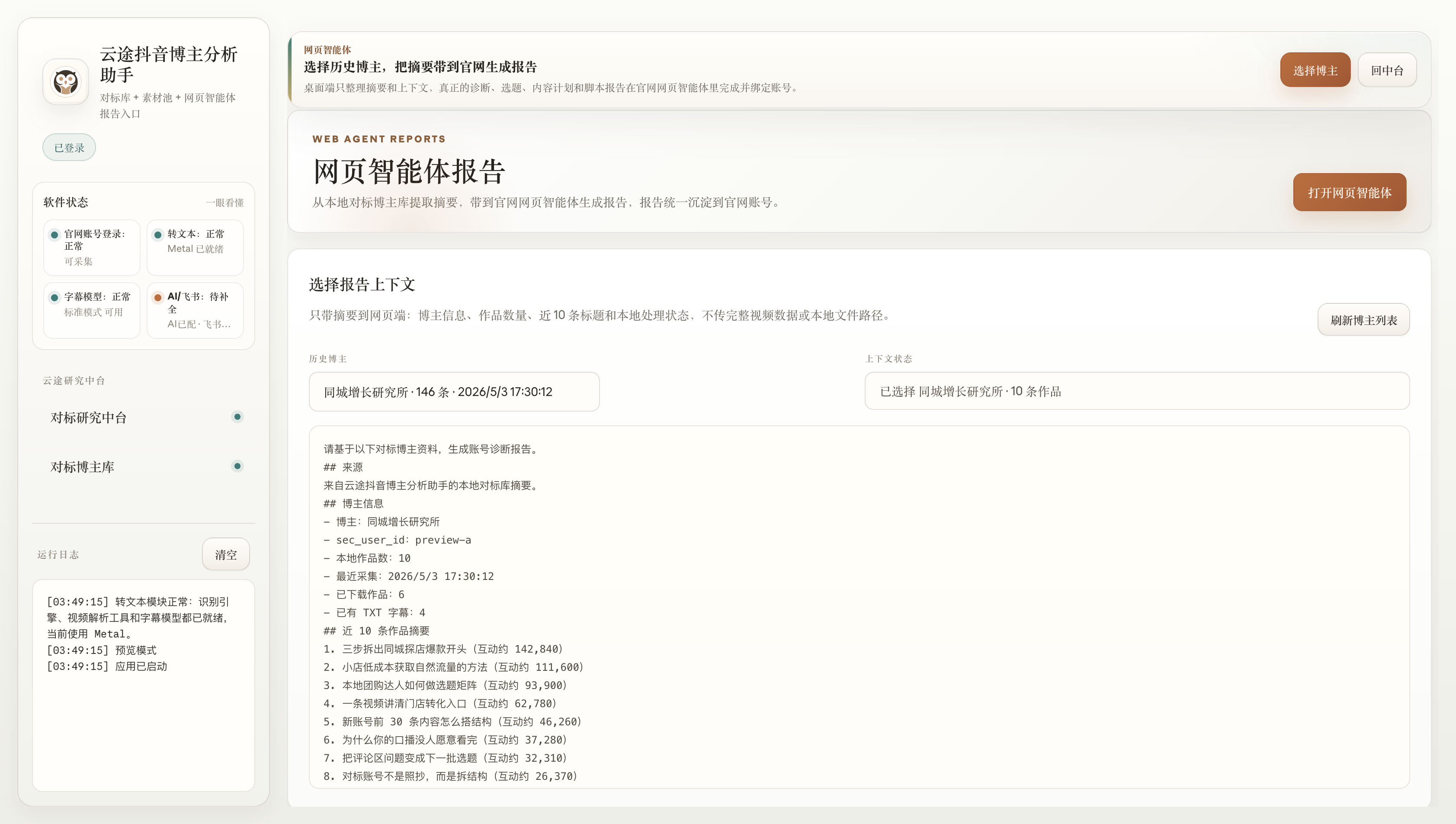Click the line sec_user_id: preview-a
This screenshot has height=824, width=1456.
click(397, 540)
